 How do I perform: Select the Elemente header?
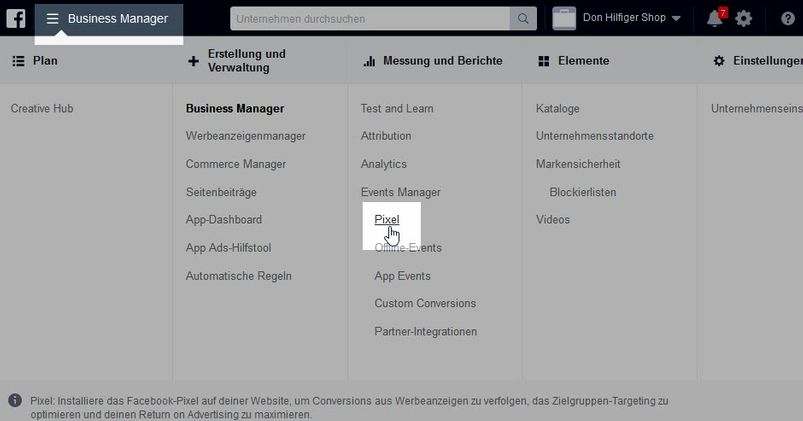click(x=583, y=61)
